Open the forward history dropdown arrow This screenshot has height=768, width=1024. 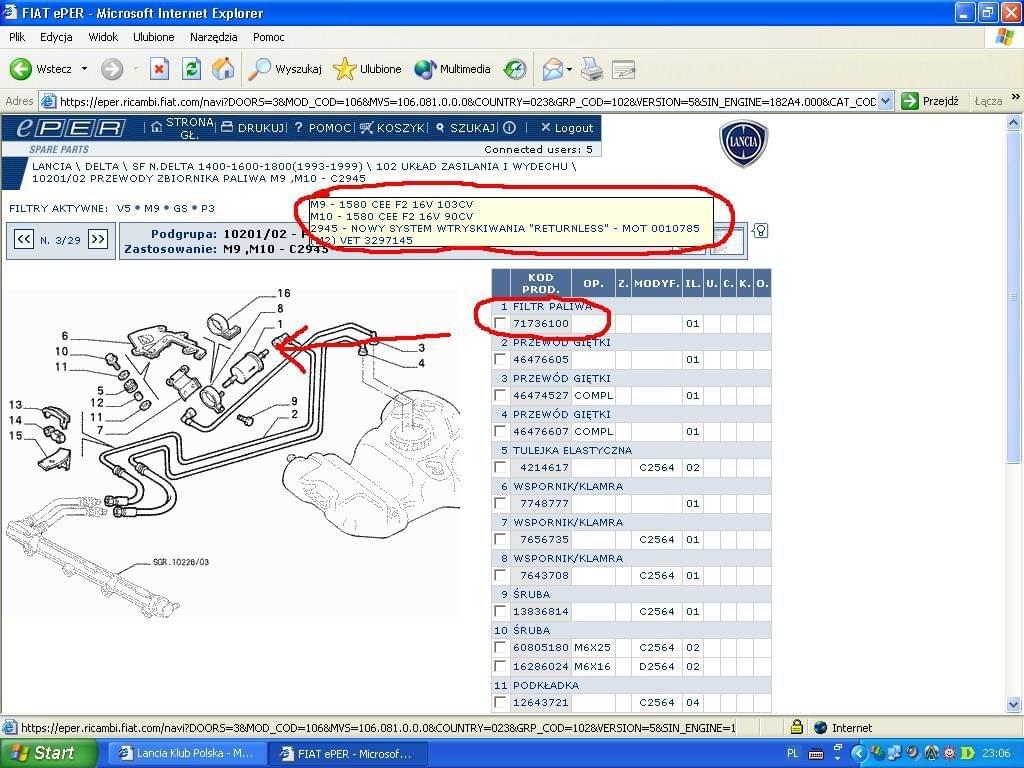tap(135, 69)
